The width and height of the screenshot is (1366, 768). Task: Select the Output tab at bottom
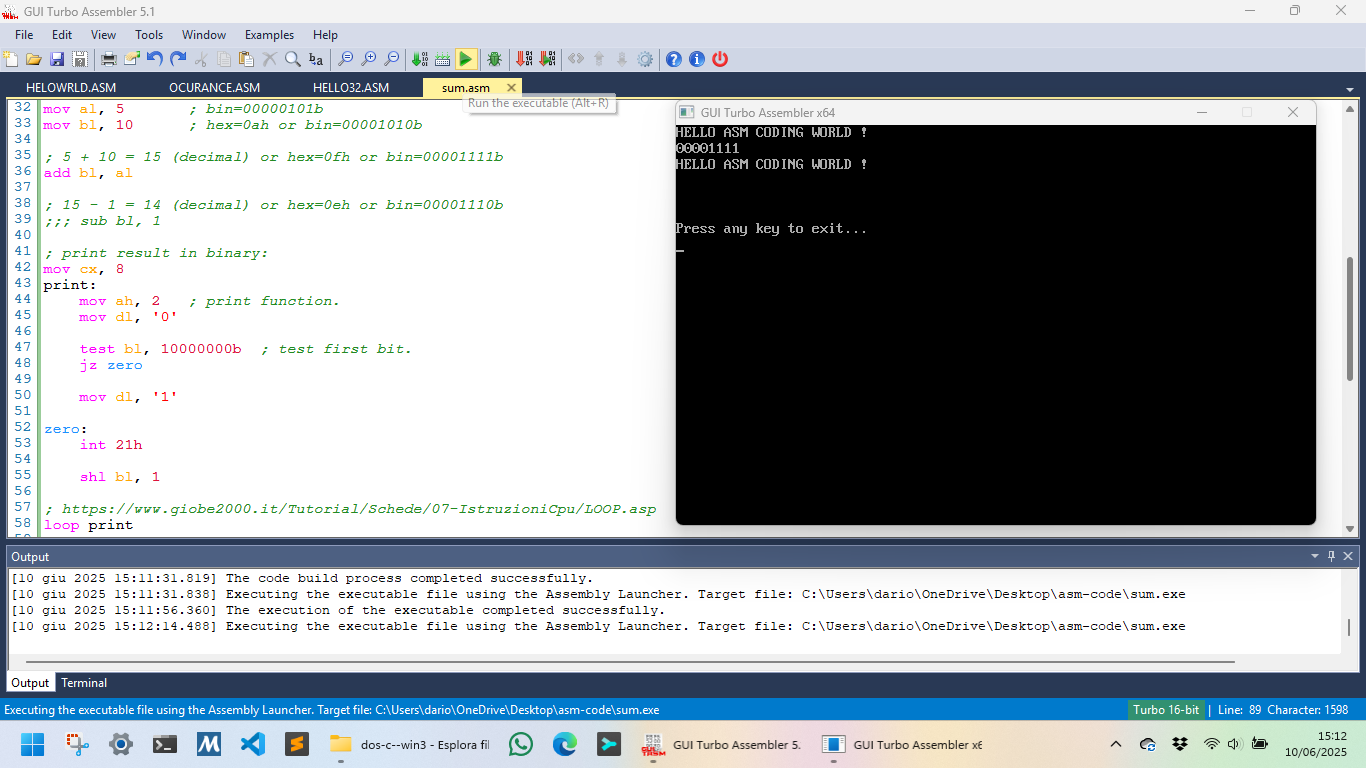point(30,683)
